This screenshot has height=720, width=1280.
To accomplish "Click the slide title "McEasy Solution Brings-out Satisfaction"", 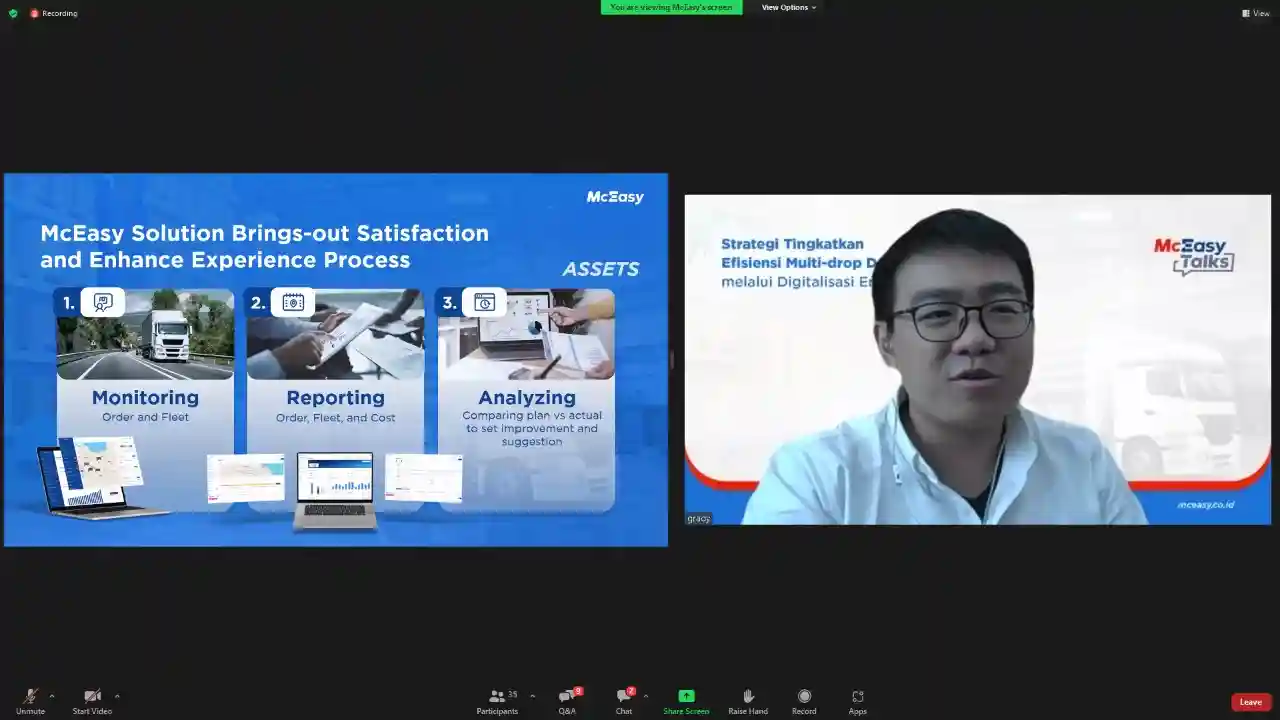I will 264,234.
